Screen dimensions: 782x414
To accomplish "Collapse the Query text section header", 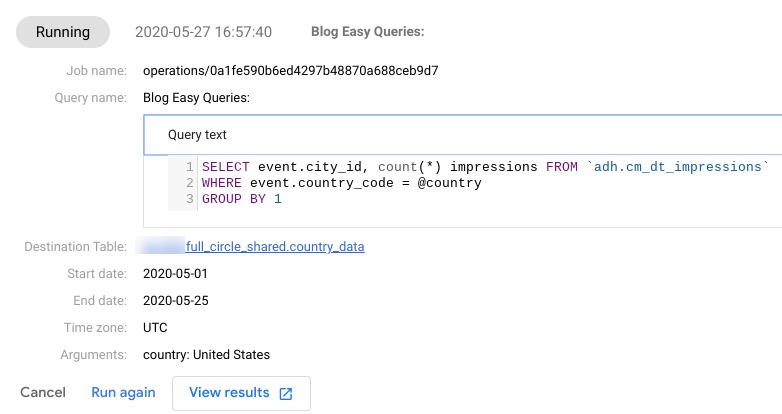I will [x=197, y=134].
